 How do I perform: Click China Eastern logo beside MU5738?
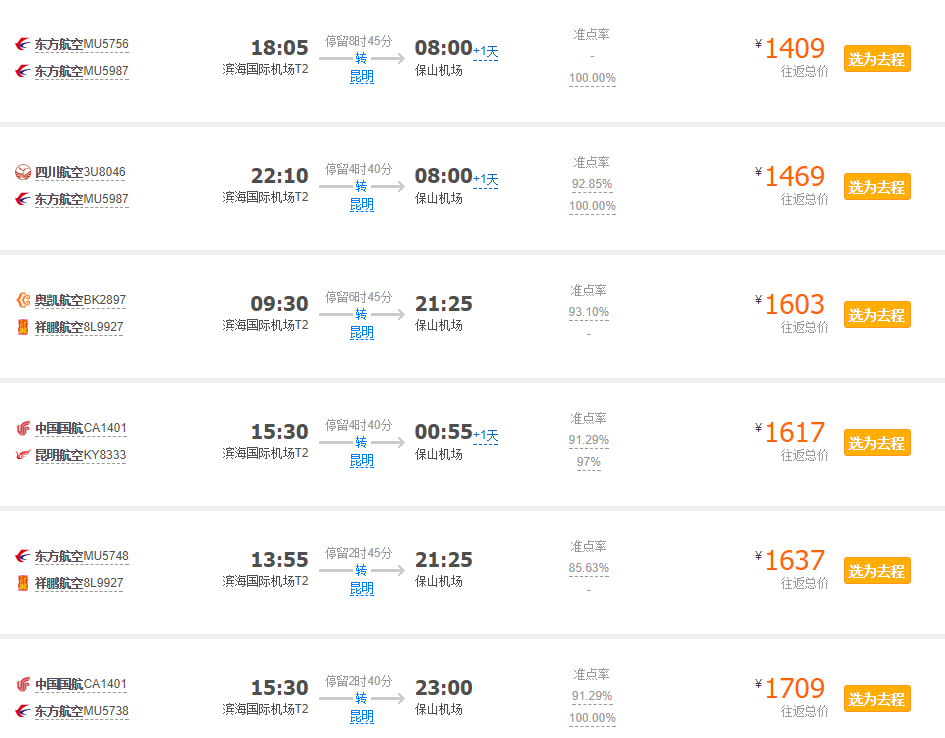coord(23,711)
